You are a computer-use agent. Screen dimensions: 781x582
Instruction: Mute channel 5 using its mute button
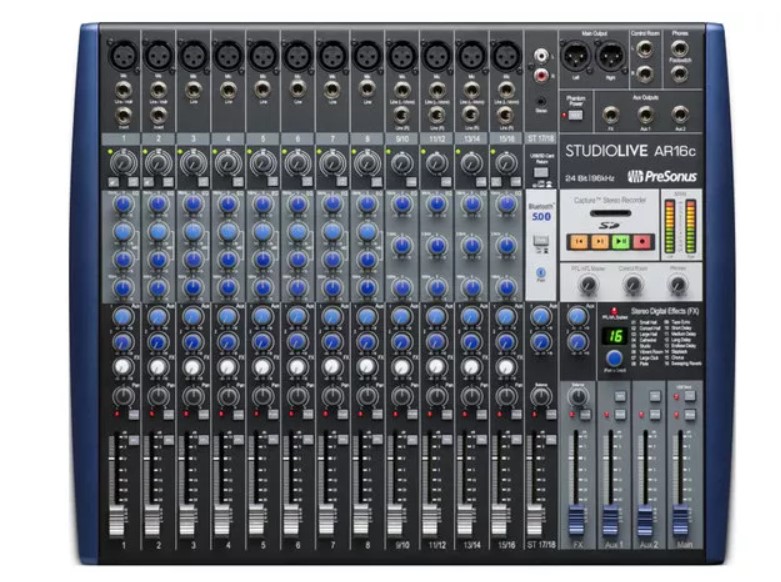(x=273, y=414)
